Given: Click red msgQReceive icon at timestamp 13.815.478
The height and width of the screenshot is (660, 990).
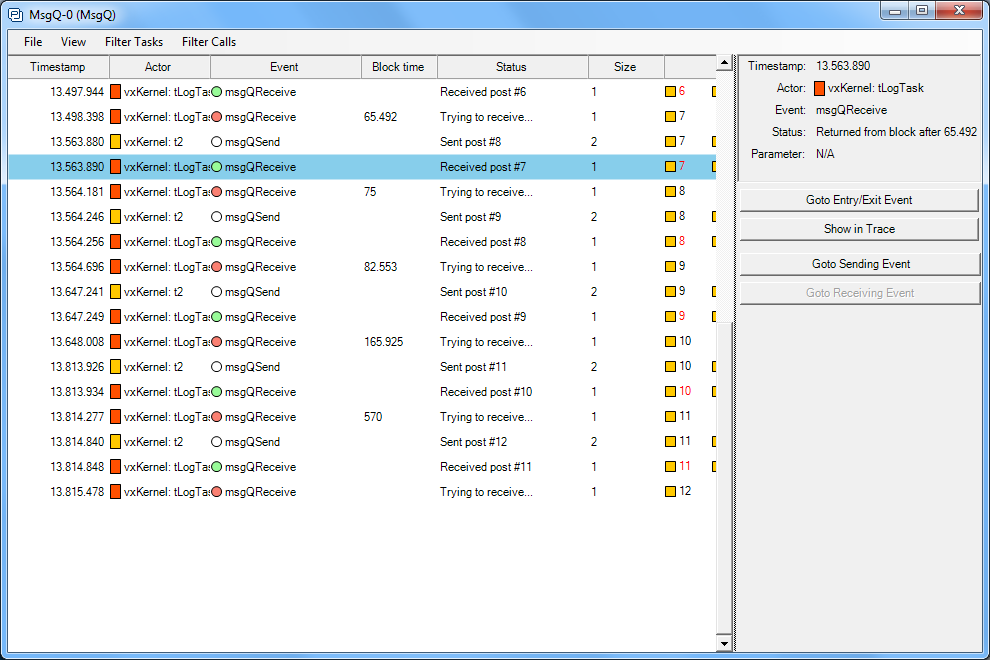Looking at the screenshot, I should pyautogui.click(x=216, y=492).
